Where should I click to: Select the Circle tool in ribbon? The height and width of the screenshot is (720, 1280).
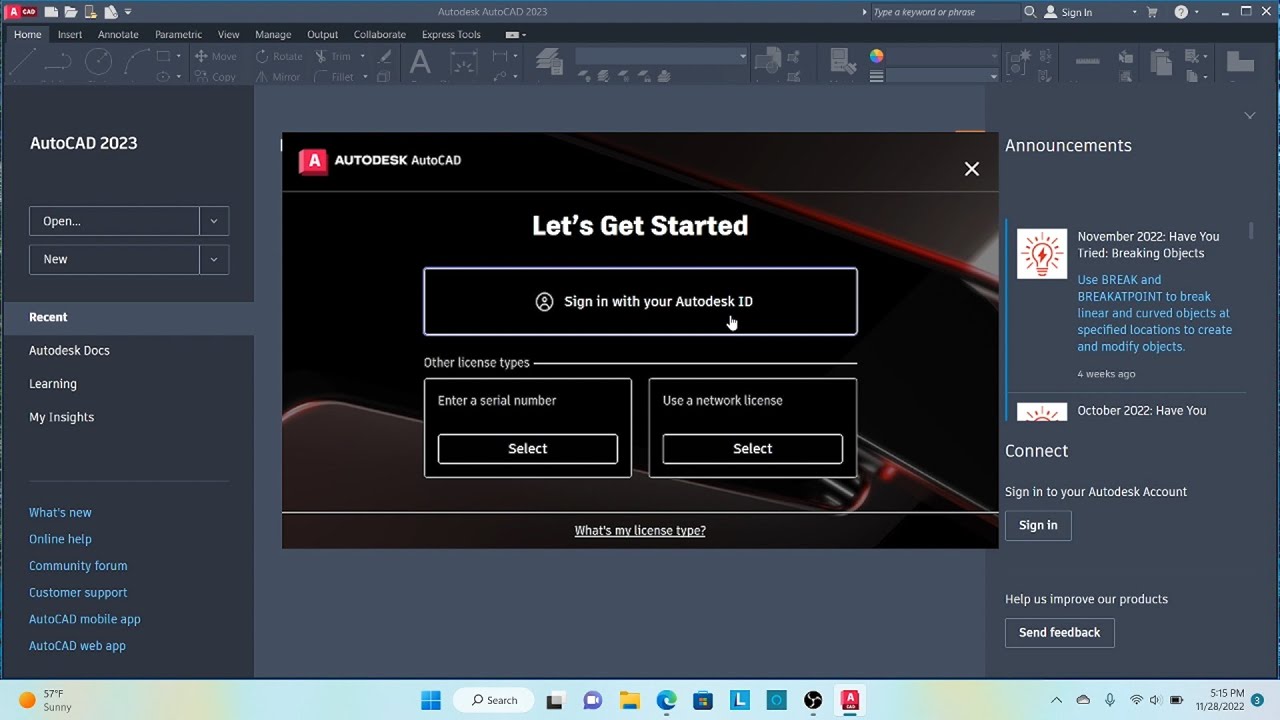[x=98, y=62]
